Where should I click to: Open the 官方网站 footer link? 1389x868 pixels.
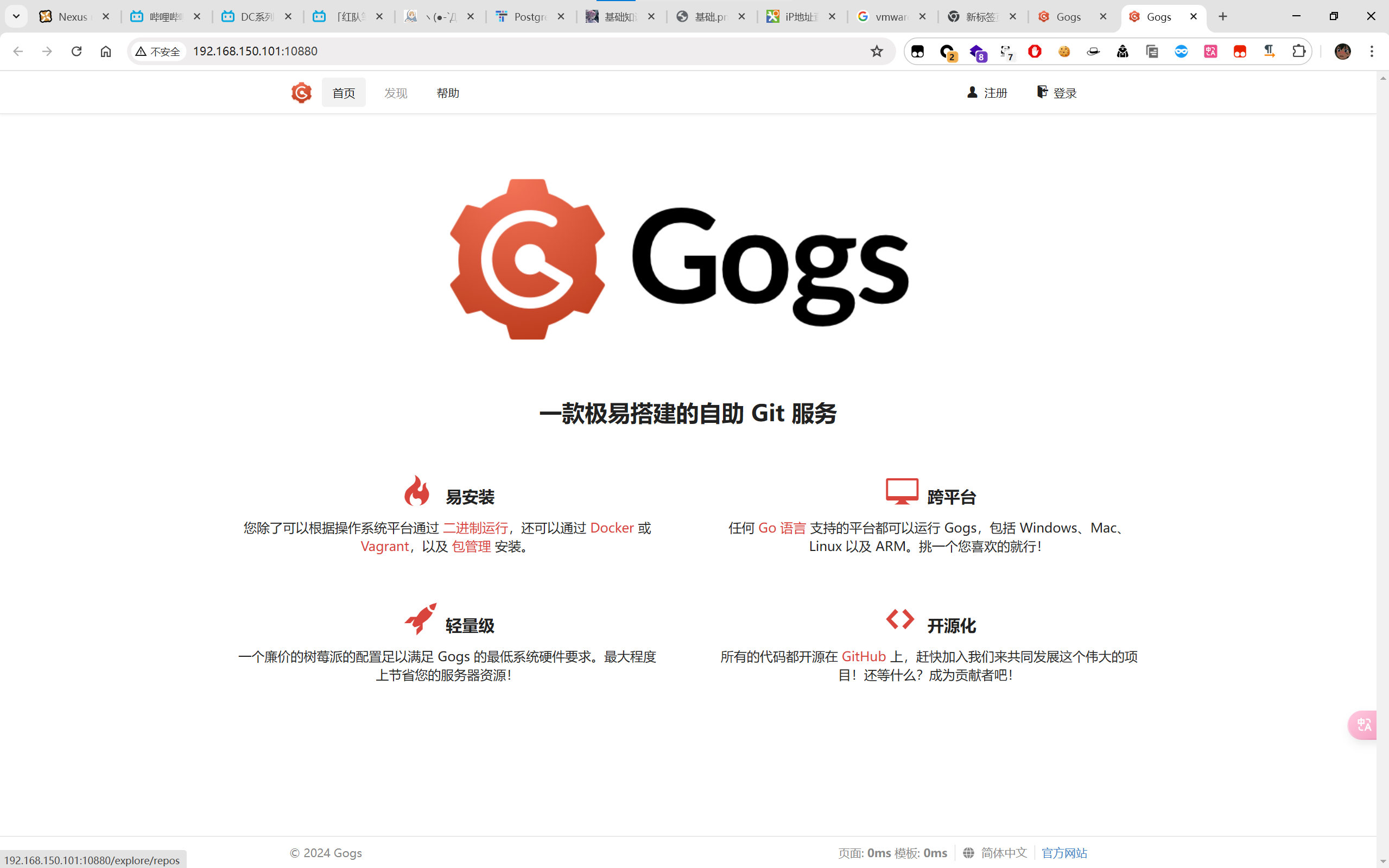coord(1064,853)
